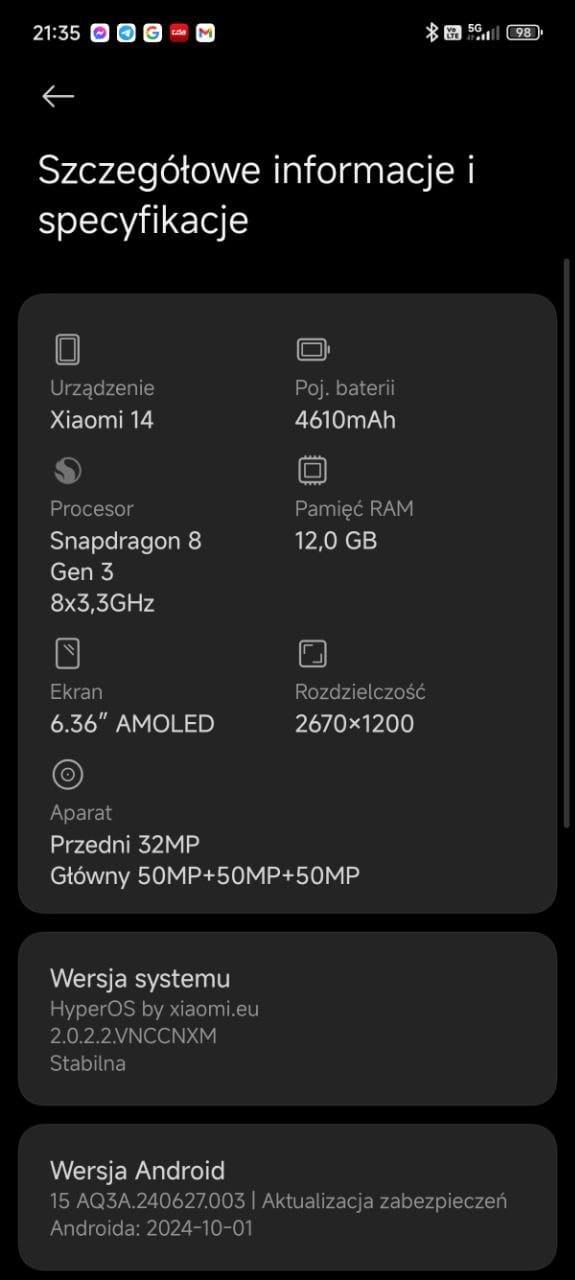Tap the Bluetooth status icon

[432, 33]
